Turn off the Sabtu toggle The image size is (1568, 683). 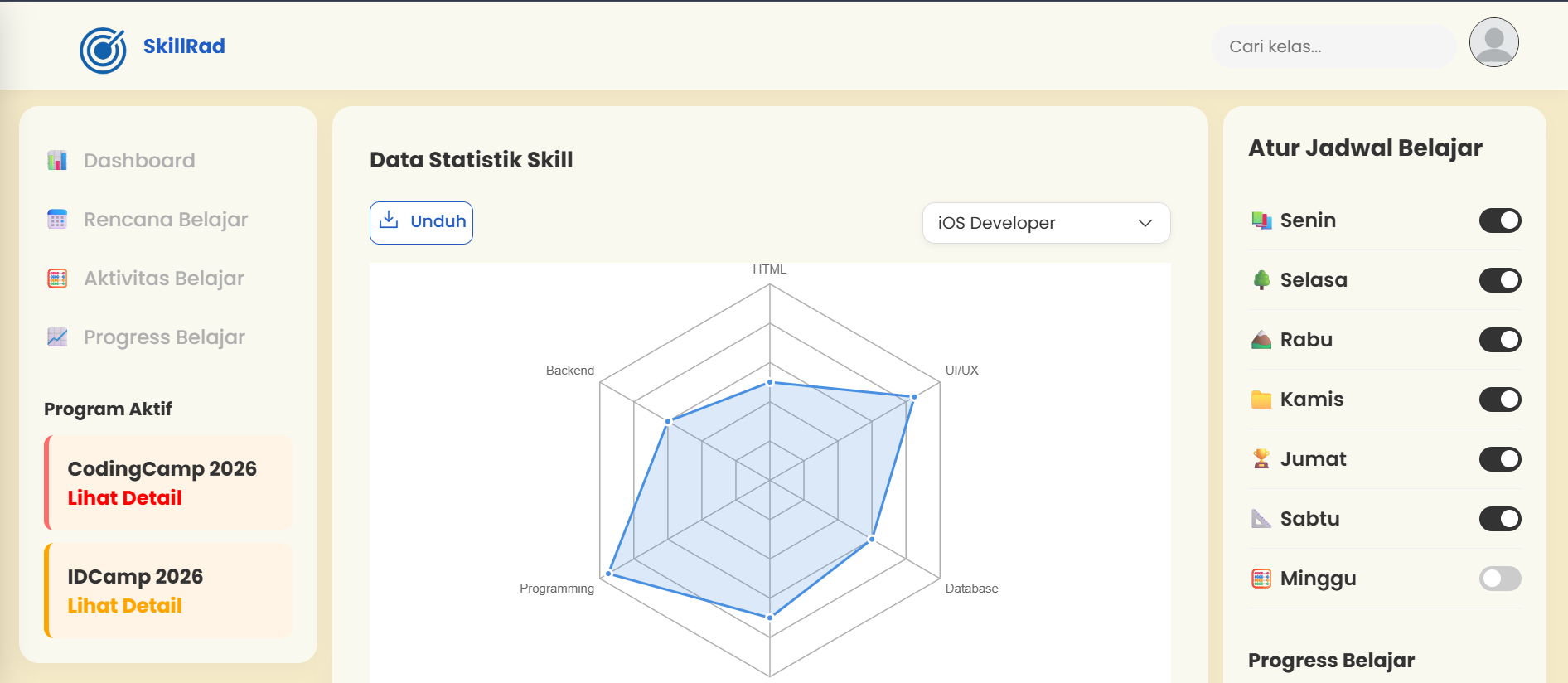click(x=1500, y=519)
